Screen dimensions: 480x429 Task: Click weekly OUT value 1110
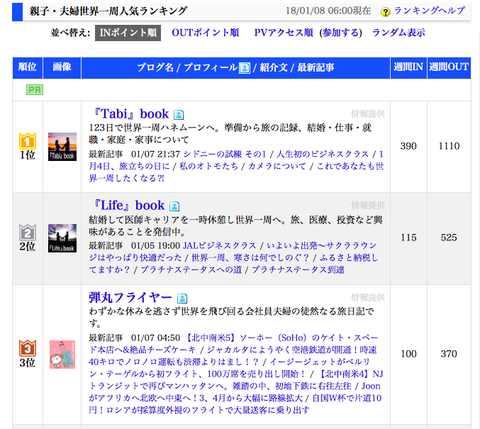pos(449,146)
